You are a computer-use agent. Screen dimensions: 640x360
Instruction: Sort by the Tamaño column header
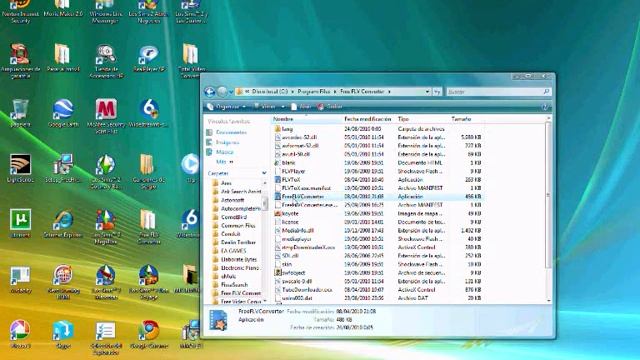[466, 119]
